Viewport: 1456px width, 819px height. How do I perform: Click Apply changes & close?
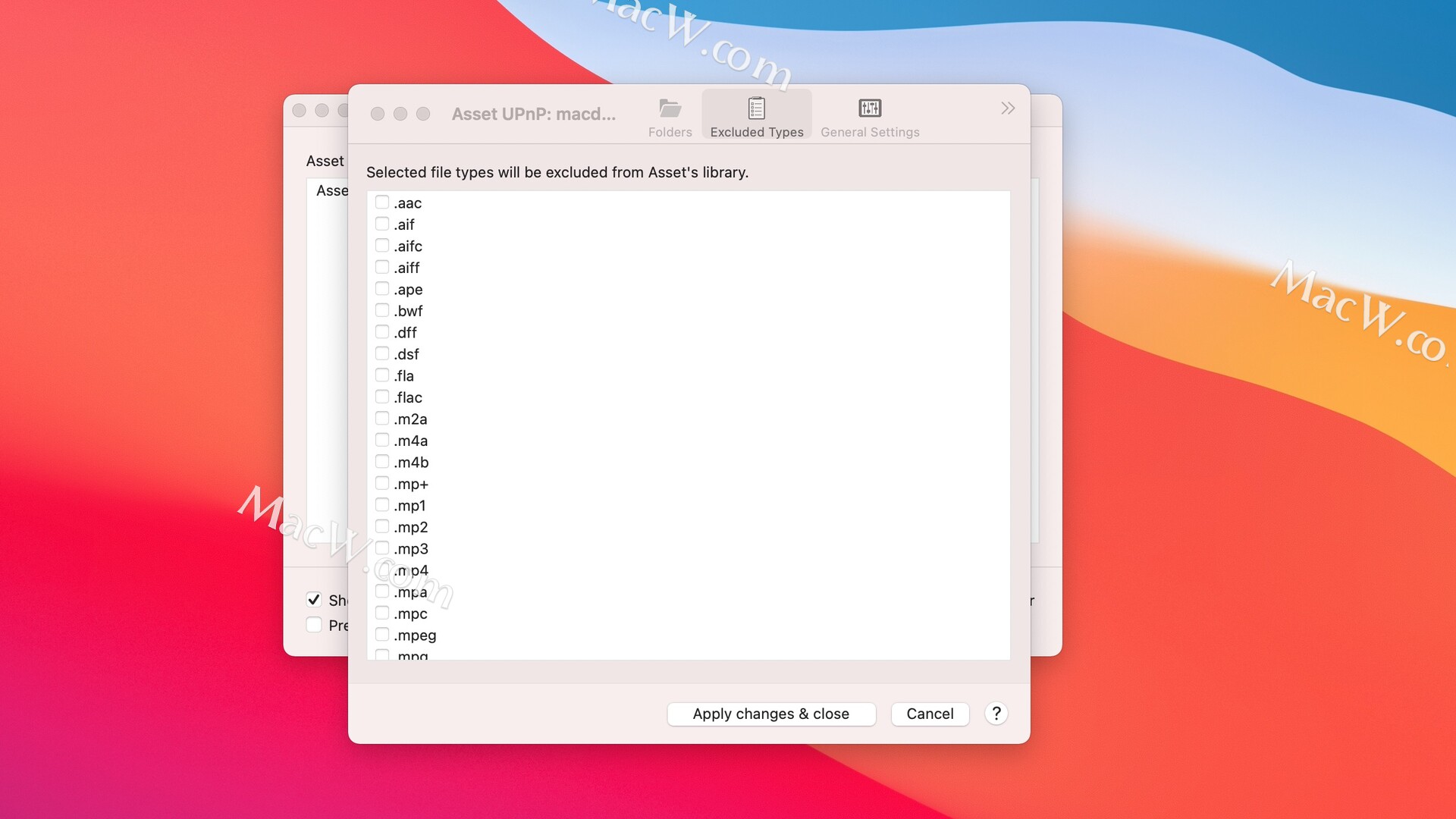point(770,714)
